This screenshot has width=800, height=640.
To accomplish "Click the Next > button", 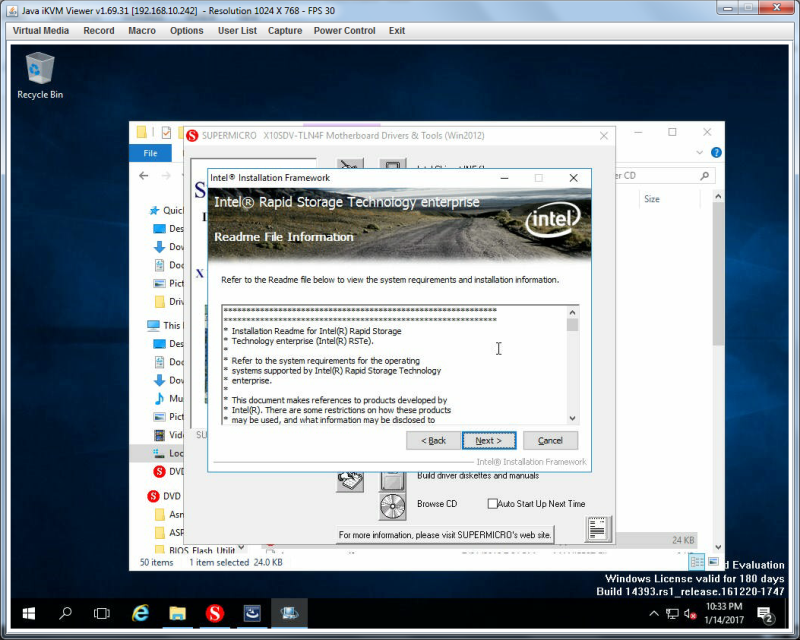I will pos(489,440).
